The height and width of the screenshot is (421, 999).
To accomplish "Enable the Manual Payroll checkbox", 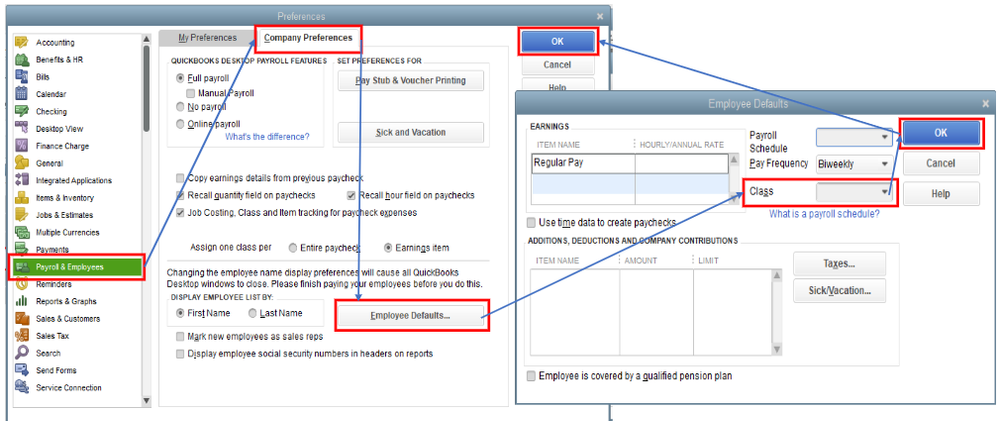I will pos(190,93).
